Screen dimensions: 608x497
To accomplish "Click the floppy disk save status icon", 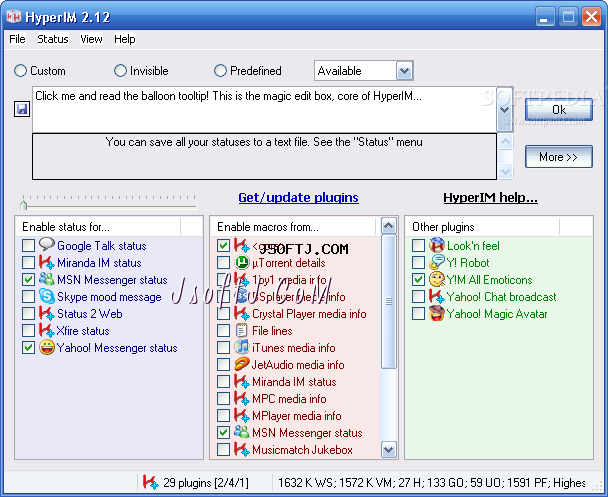I will 22,109.
